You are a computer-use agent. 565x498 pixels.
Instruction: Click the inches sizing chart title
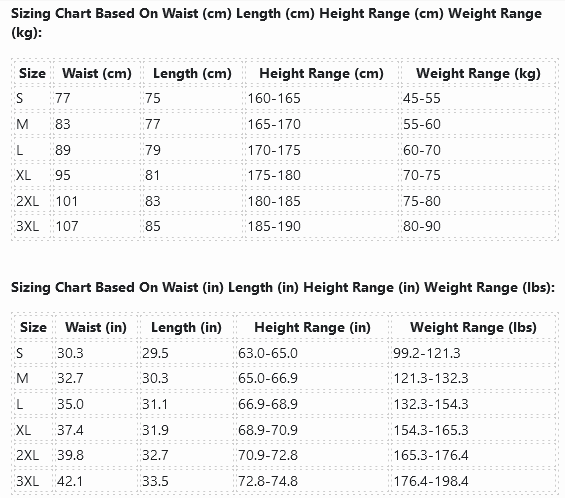click(283, 288)
